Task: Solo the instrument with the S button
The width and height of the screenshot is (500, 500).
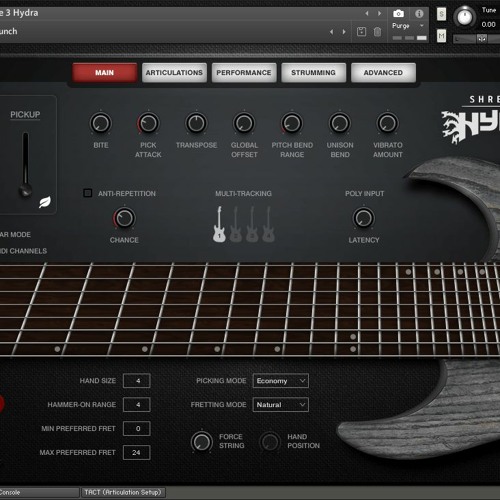Action: pyautogui.click(x=441, y=14)
